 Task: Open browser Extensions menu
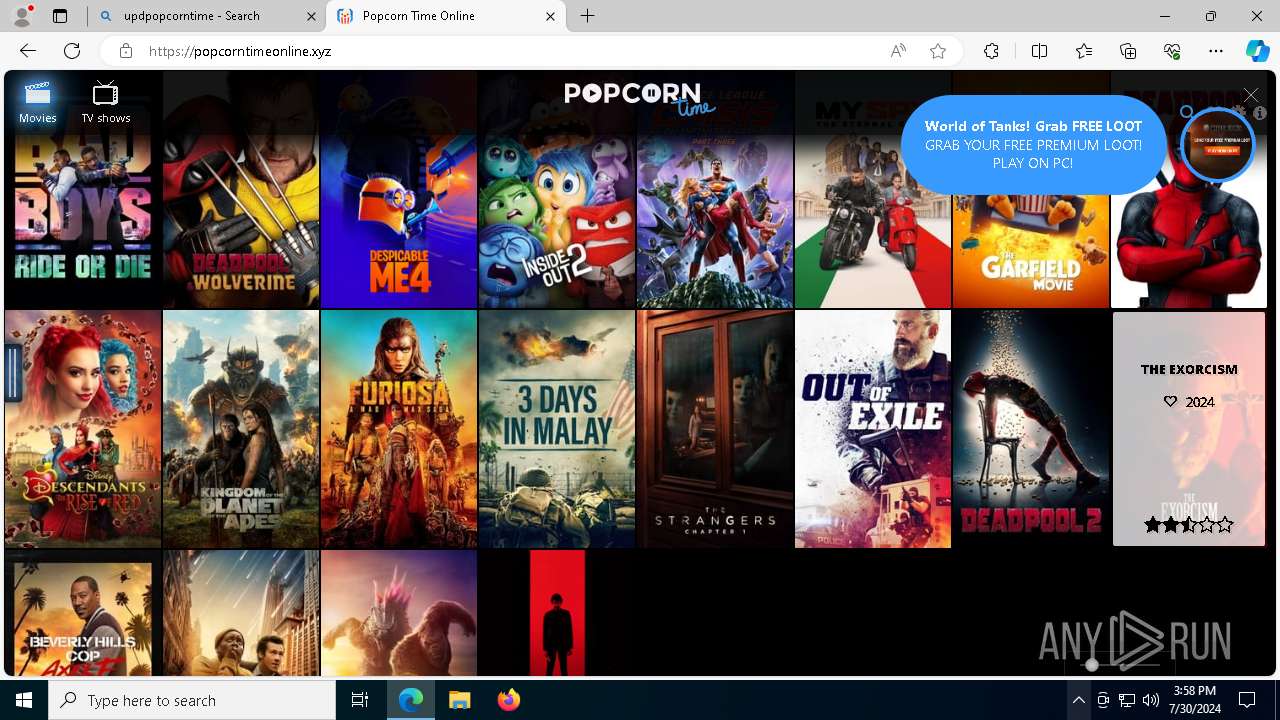[x=991, y=51]
